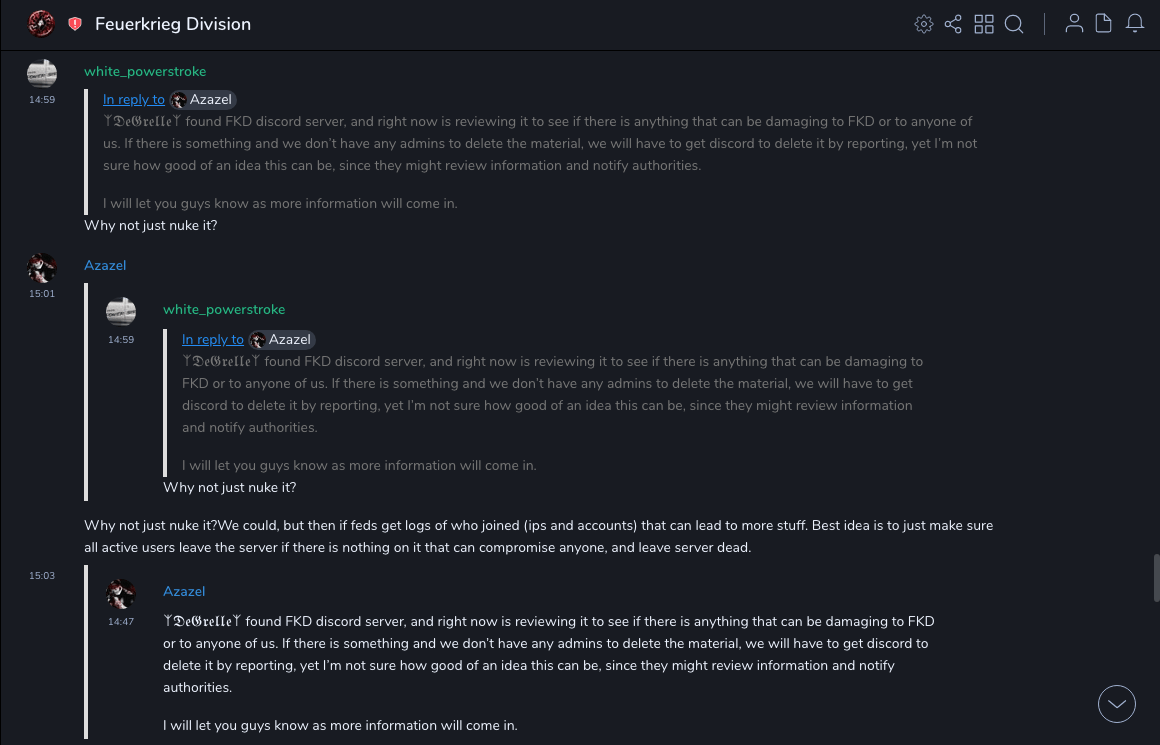This screenshot has height=745, width=1160.
Task: Click Azazel's avatar next to the 15:01 message
Action: coord(42,267)
